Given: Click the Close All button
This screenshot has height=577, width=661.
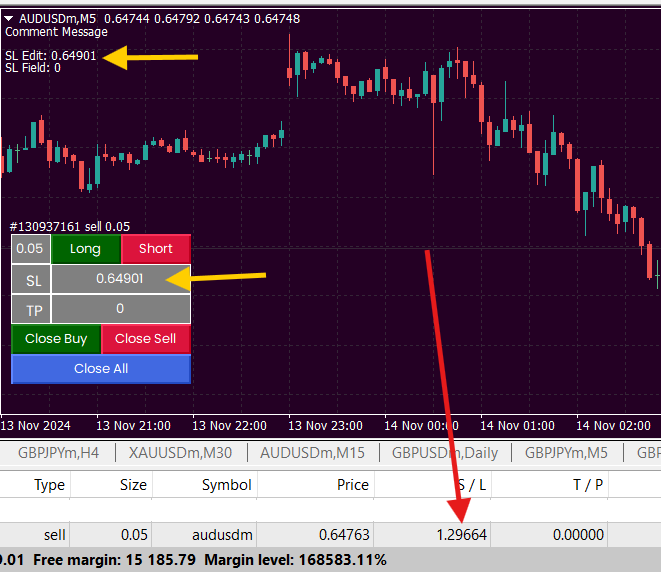Looking at the screenshot, I should [x=101, y=369].
